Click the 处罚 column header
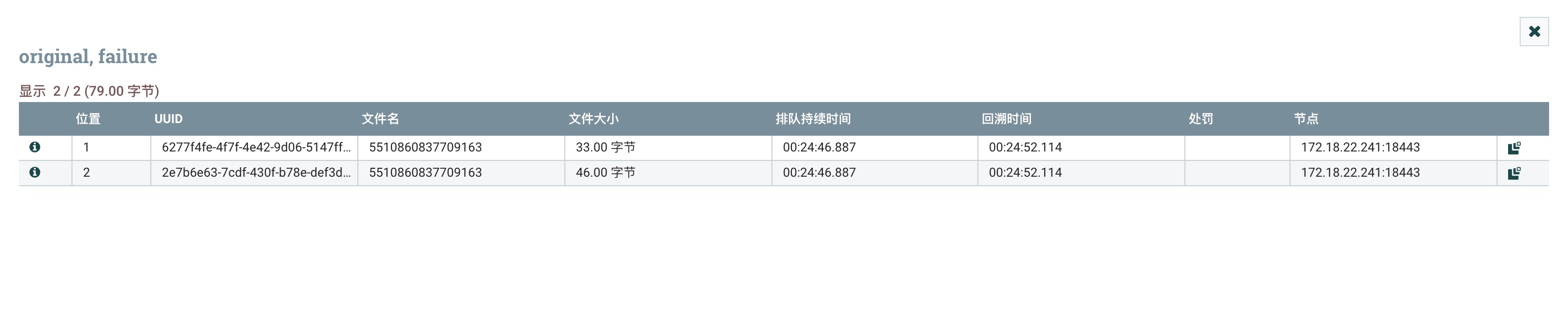1568x324 pixels. [x=1201, y=119]
